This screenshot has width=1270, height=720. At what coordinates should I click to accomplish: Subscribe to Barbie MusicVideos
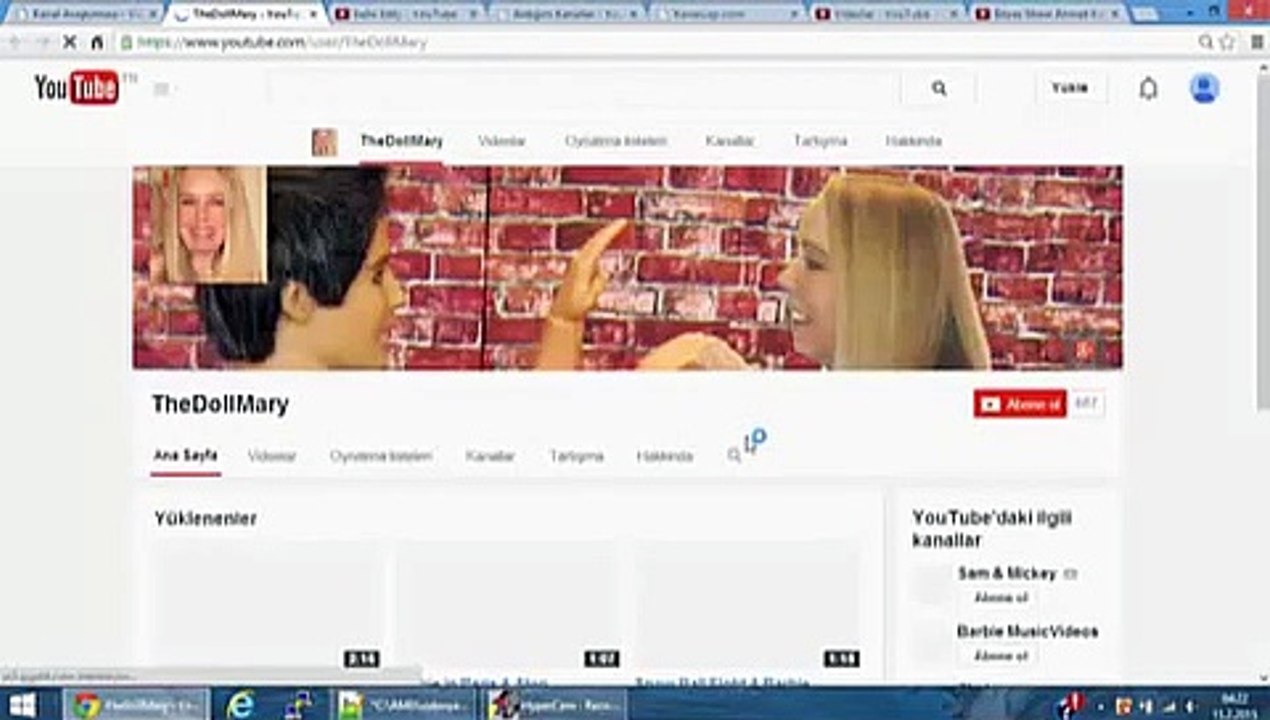(x=1001, y=656)
